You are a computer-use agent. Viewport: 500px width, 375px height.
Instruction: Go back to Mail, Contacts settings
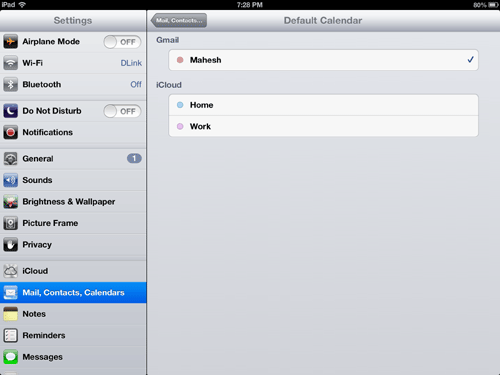[179, 20]
